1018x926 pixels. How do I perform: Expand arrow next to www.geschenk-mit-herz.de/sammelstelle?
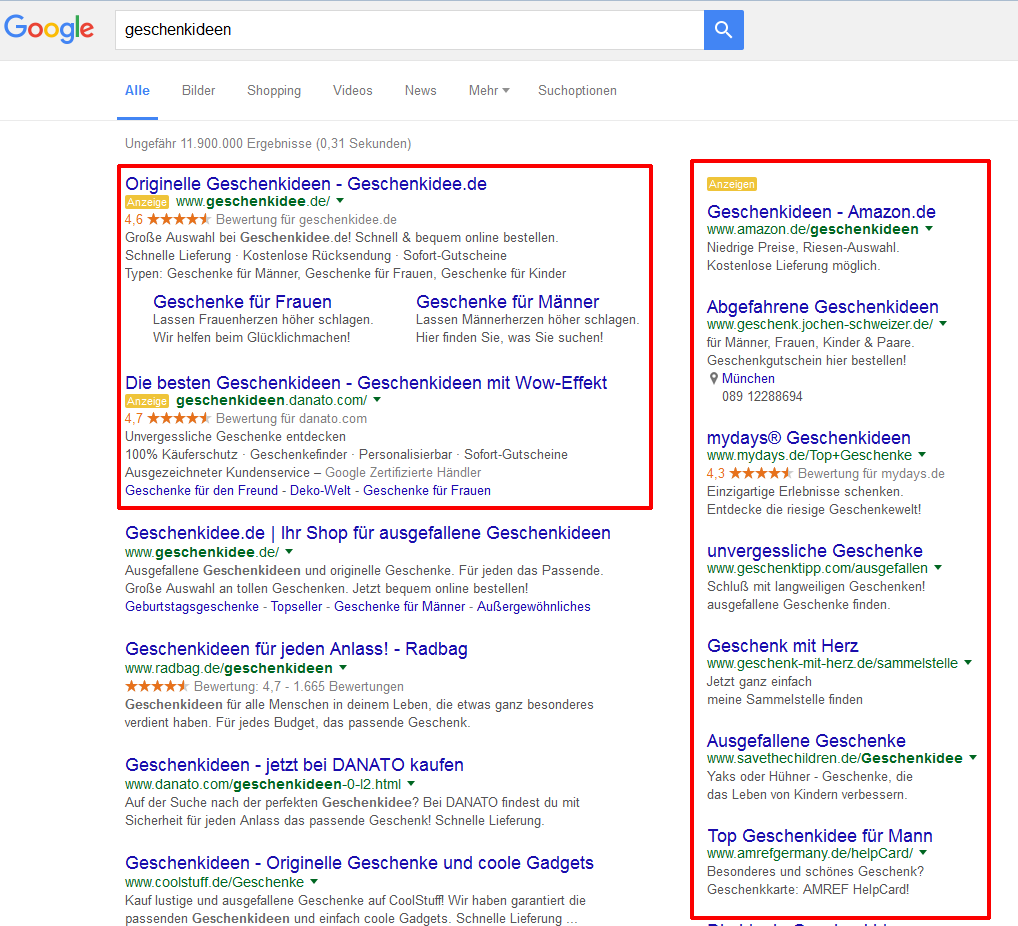pos(968,662)
